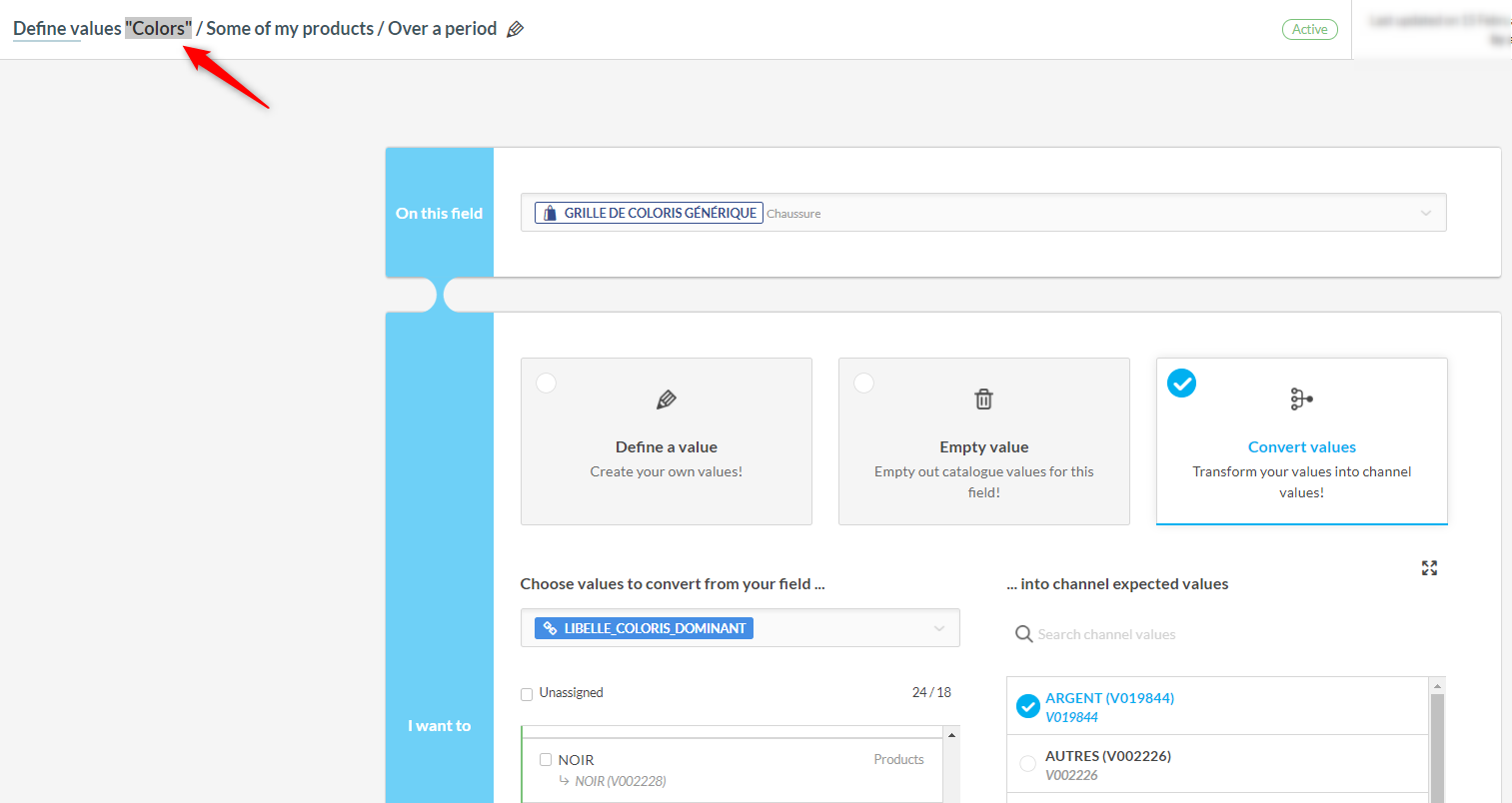Click the branch icon in the Convert values card
Viewport: 1512px width, 803px height.
(x=1301, y=400)
